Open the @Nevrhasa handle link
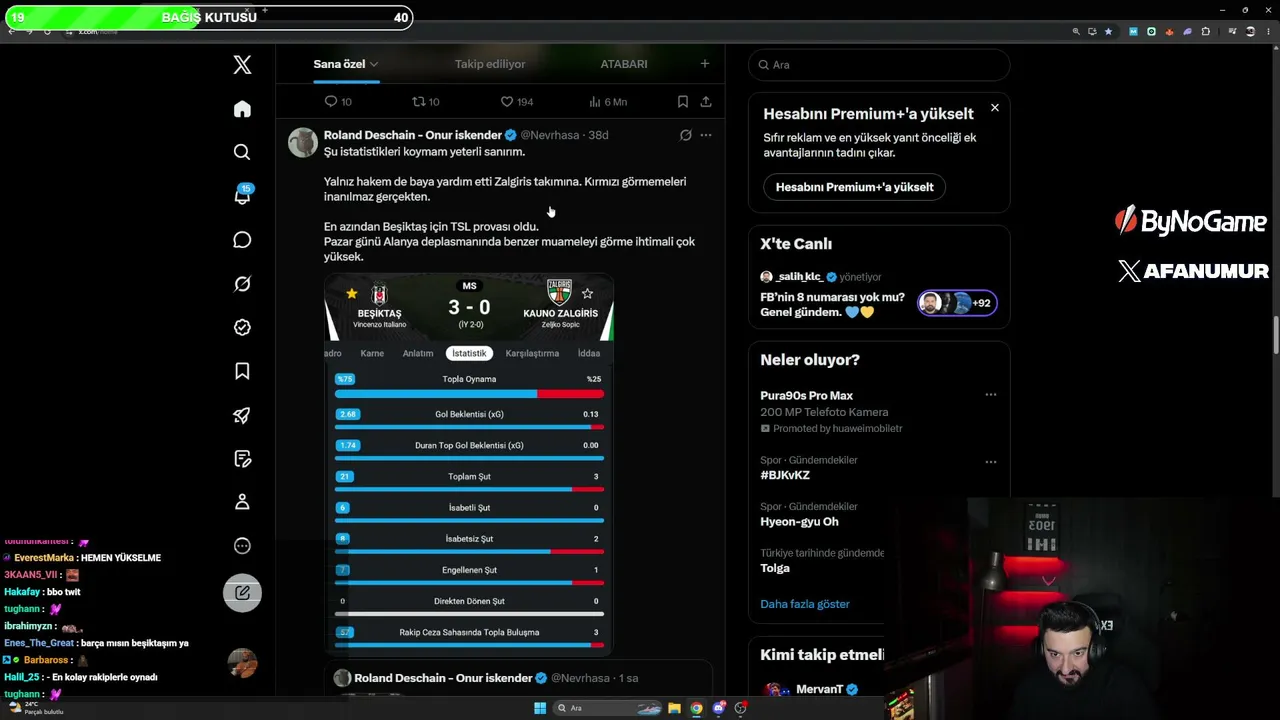The image size is (1280, 720). pyautogui.click(x=549, y=135)
